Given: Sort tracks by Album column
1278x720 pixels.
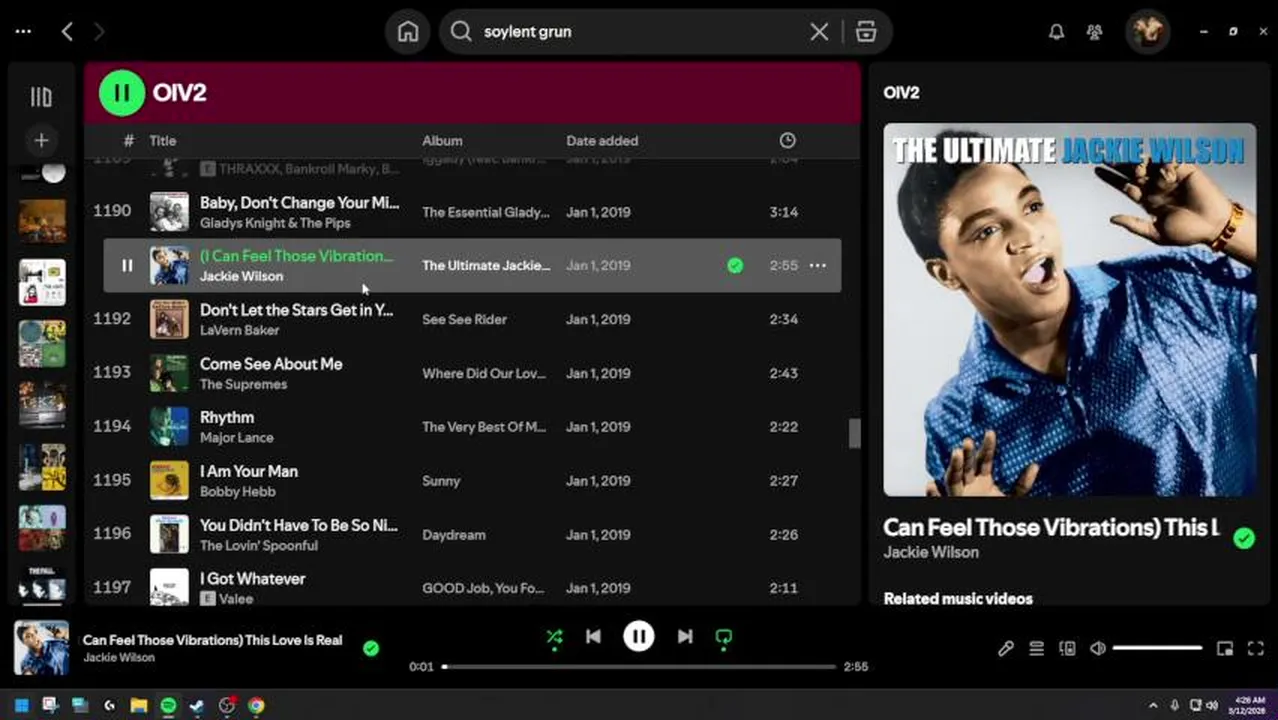Looking at the screenshot, I should click(442, 141).
